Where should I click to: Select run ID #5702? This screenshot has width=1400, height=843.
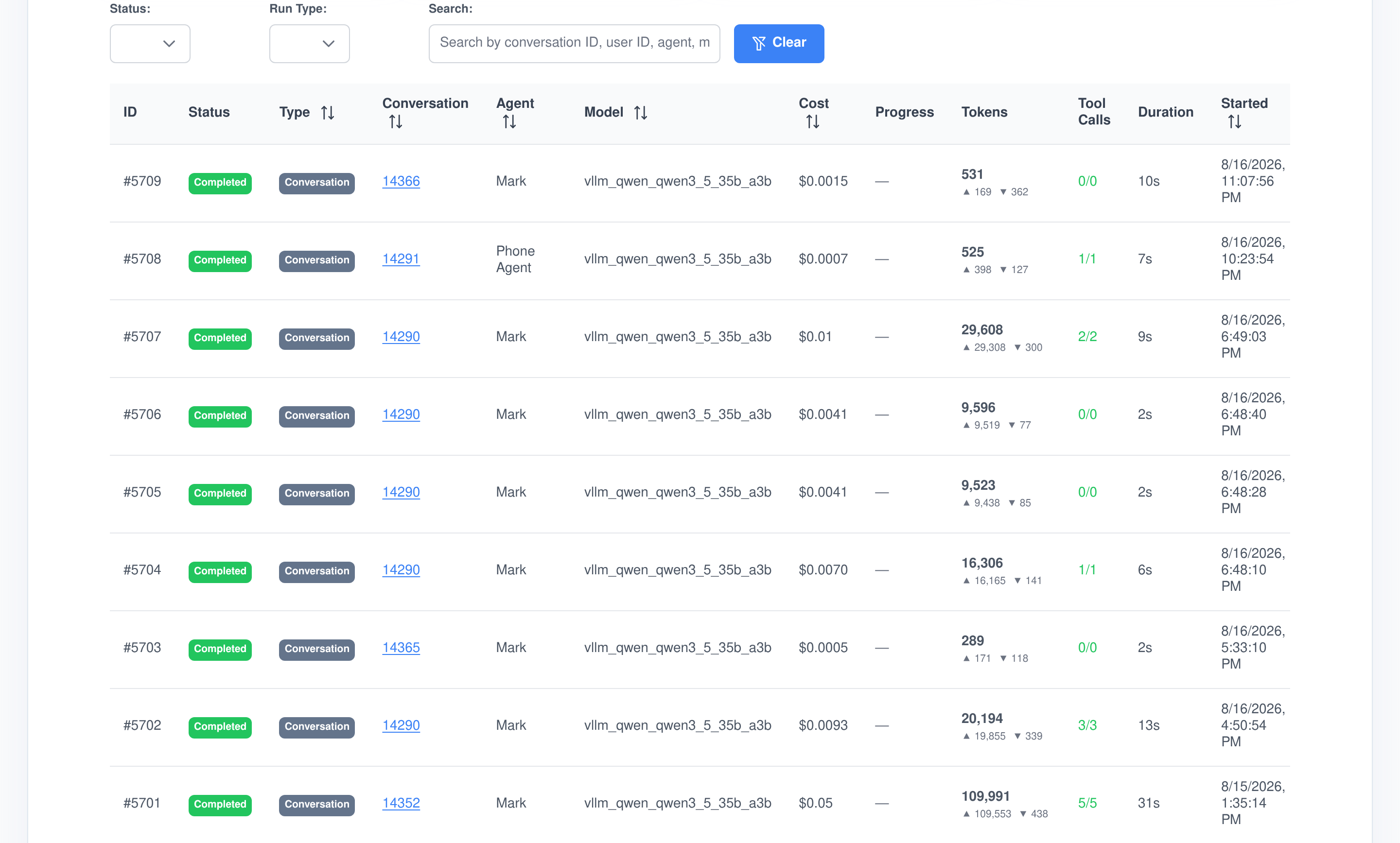coord(142,726)
